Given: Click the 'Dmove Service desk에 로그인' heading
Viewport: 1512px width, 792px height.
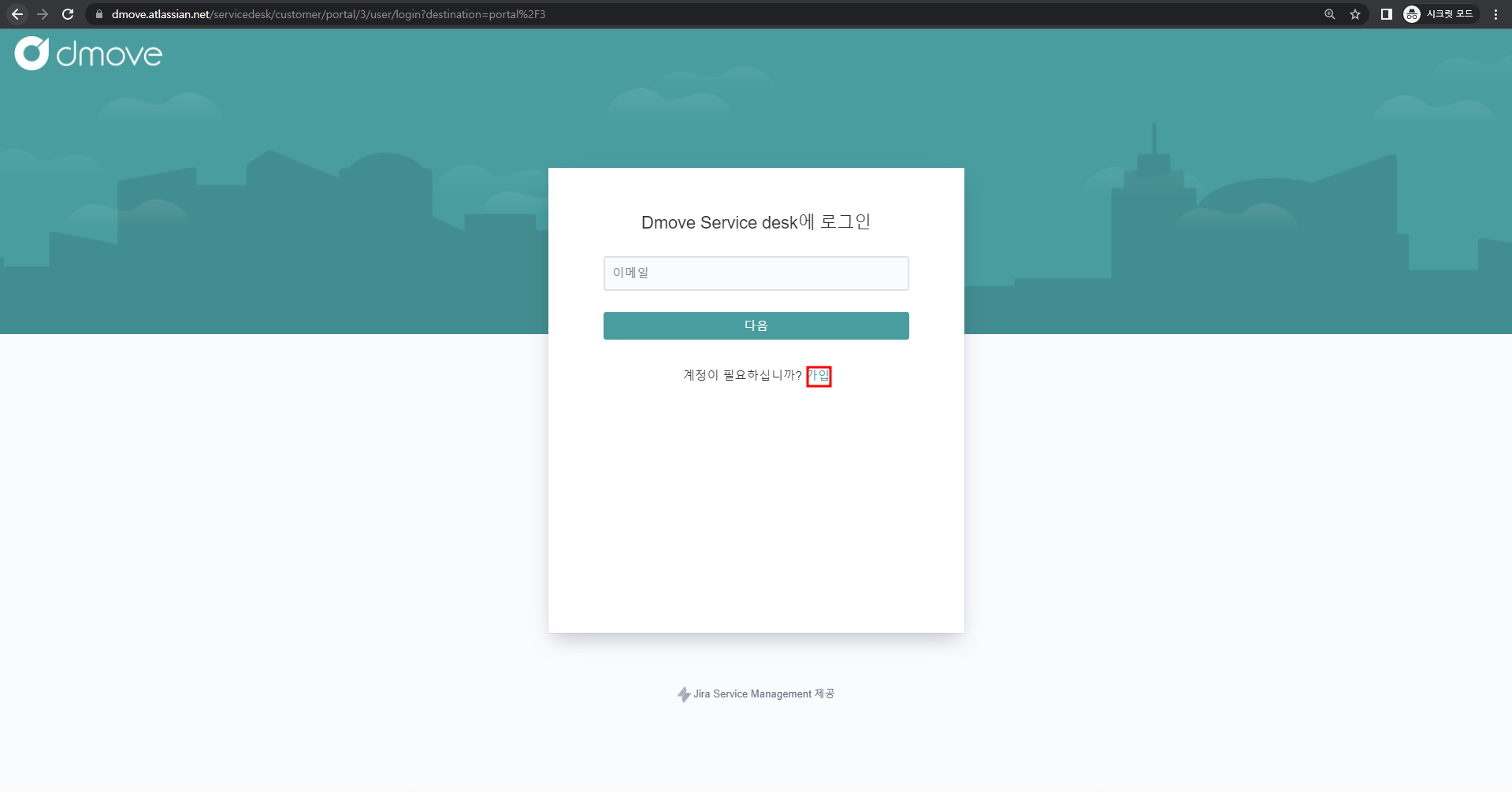Looking at the screenshot, I should point(756,222).
